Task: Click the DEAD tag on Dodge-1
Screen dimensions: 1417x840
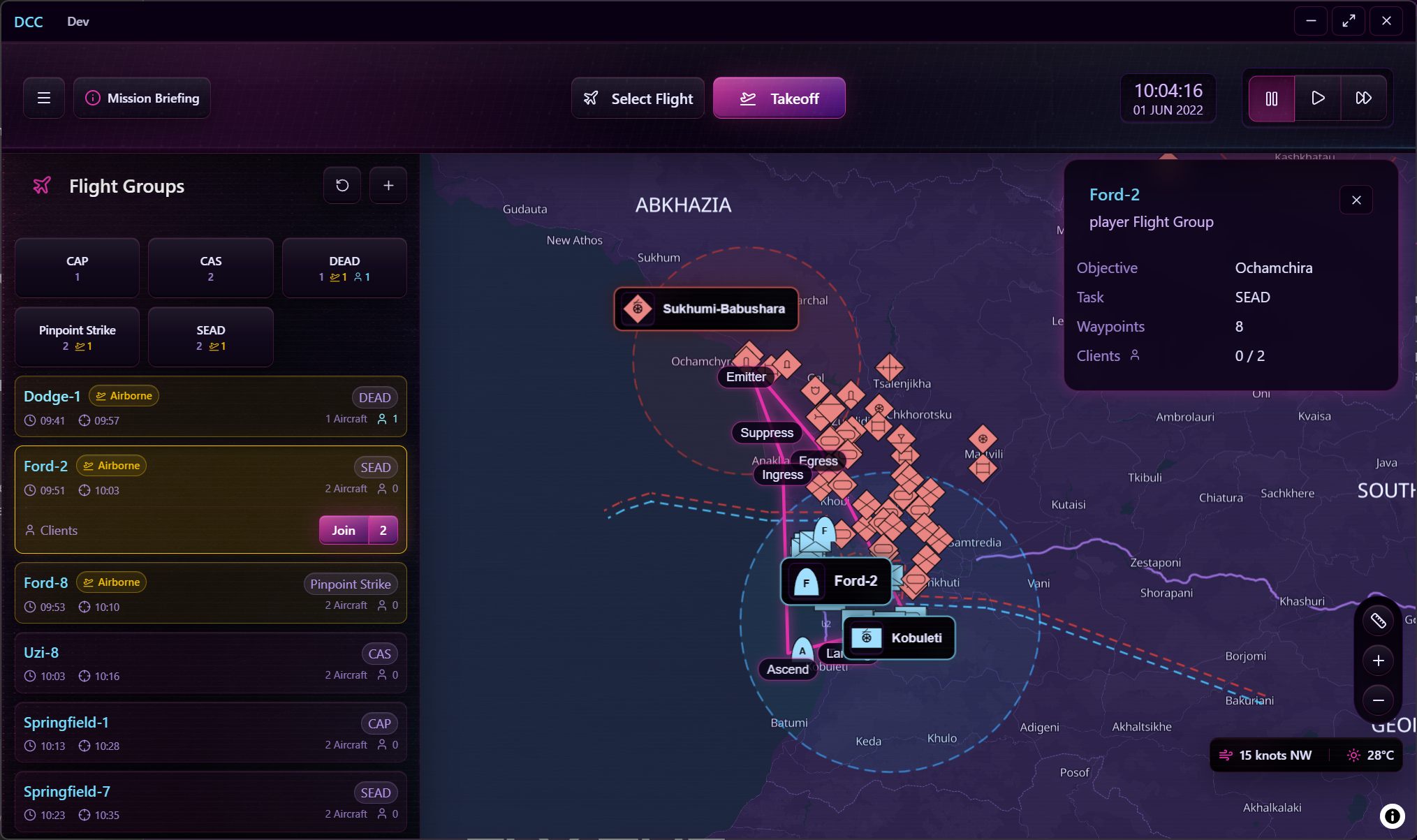Action: click(x=374, y=397)
